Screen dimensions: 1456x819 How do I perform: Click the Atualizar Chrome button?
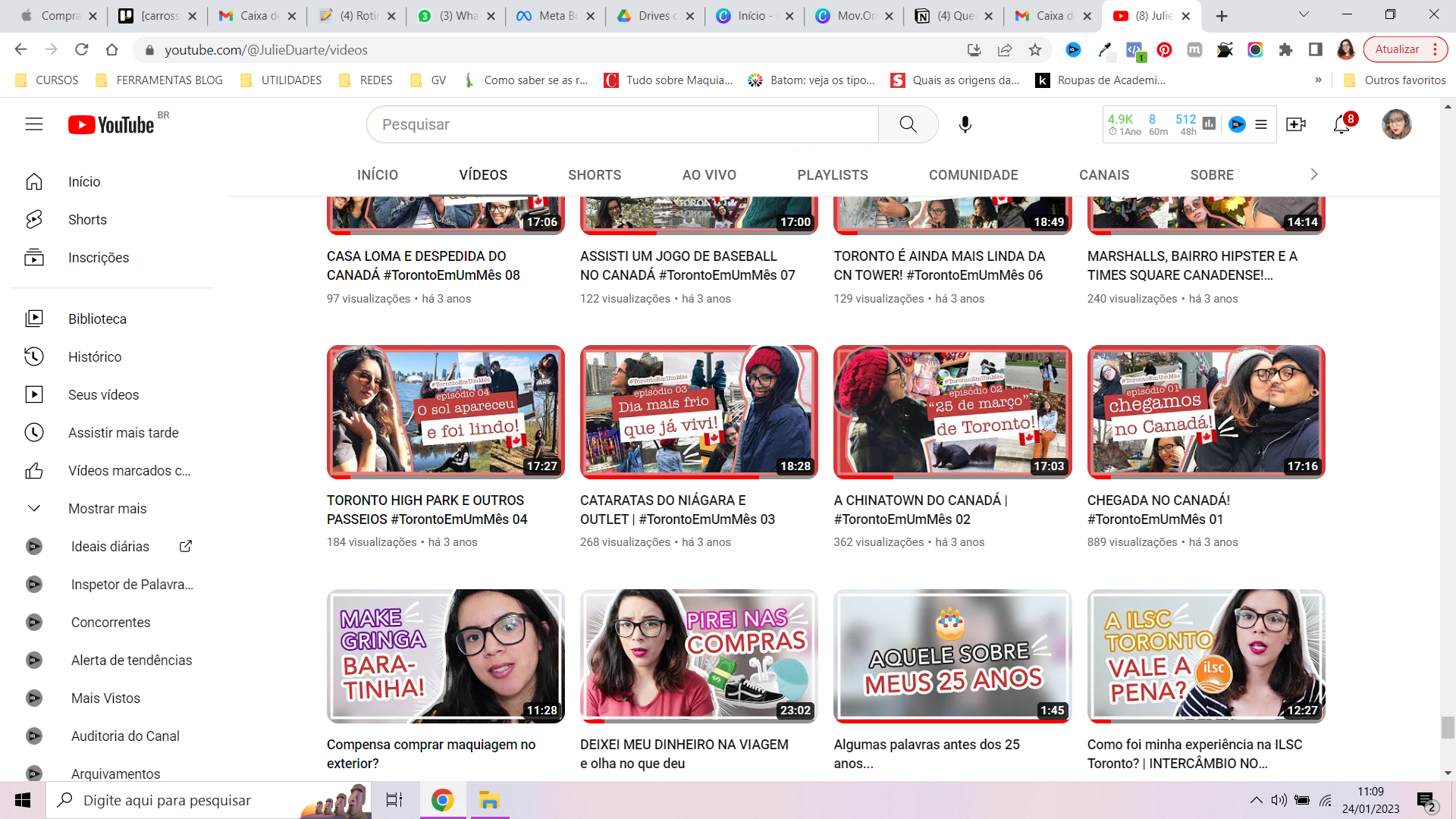[1397, 50]
